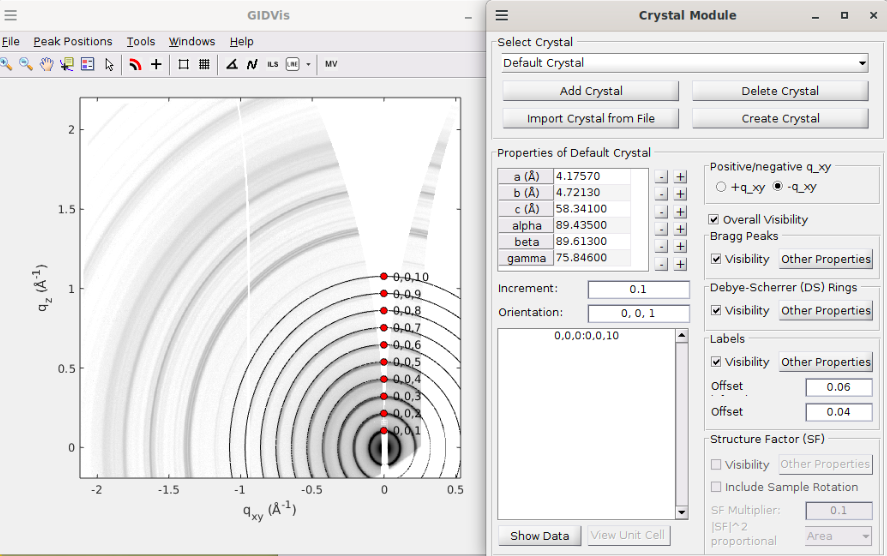Viewport: 887px width, 556px height.
Task: Open DS Rings Other Properties
Action: tap(825, 311)
